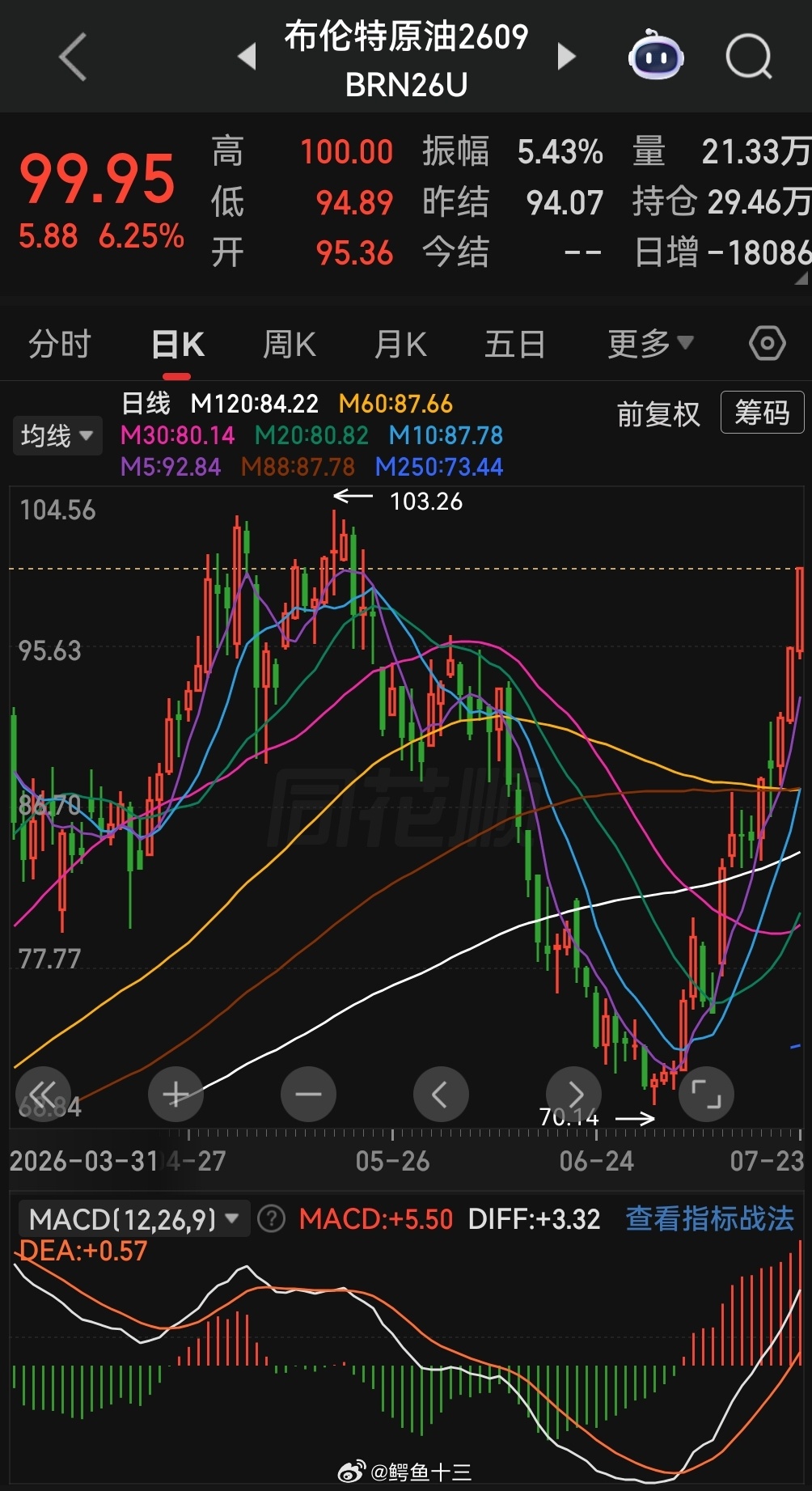
Task: Tap the M20:80.82 moving average label
Action: 311,435
